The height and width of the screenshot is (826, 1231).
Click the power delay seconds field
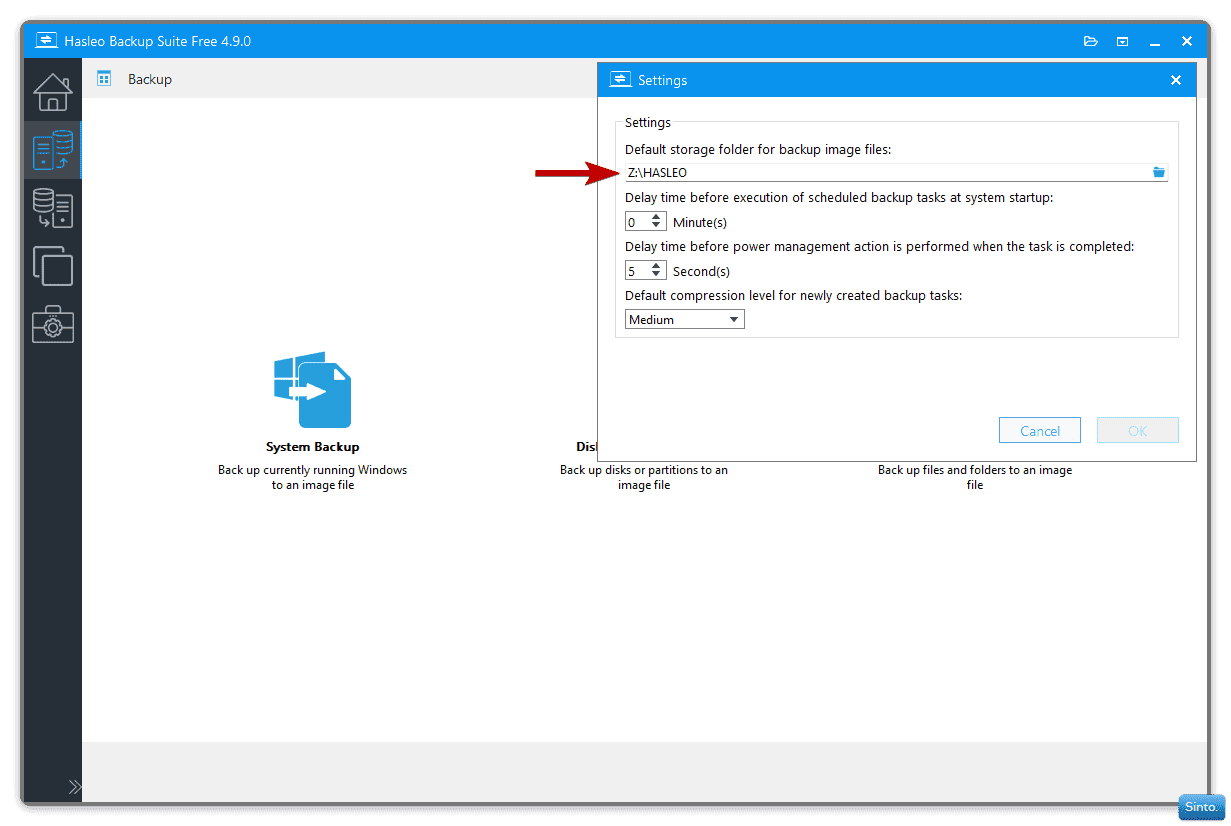637,271
